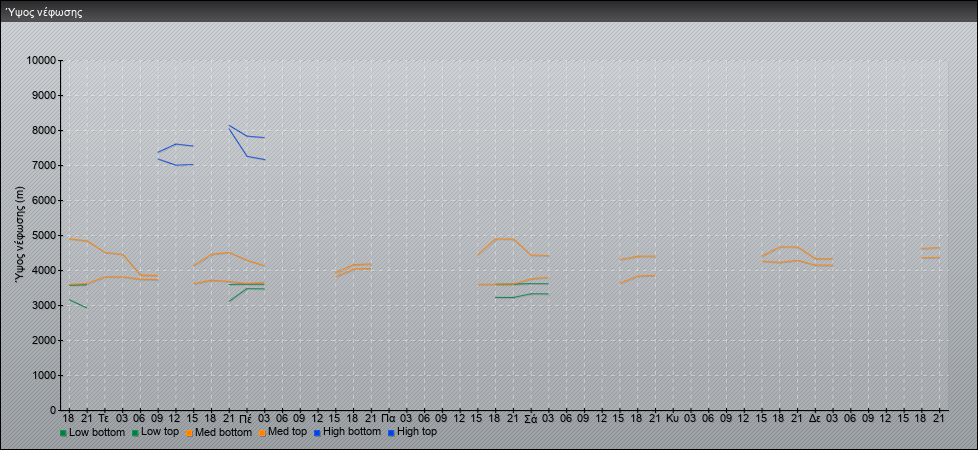Image resolution: width=978 pixels, height=450 pixels.
Task: Click the Κυ day label on x-axis
Action: (672, 418)
